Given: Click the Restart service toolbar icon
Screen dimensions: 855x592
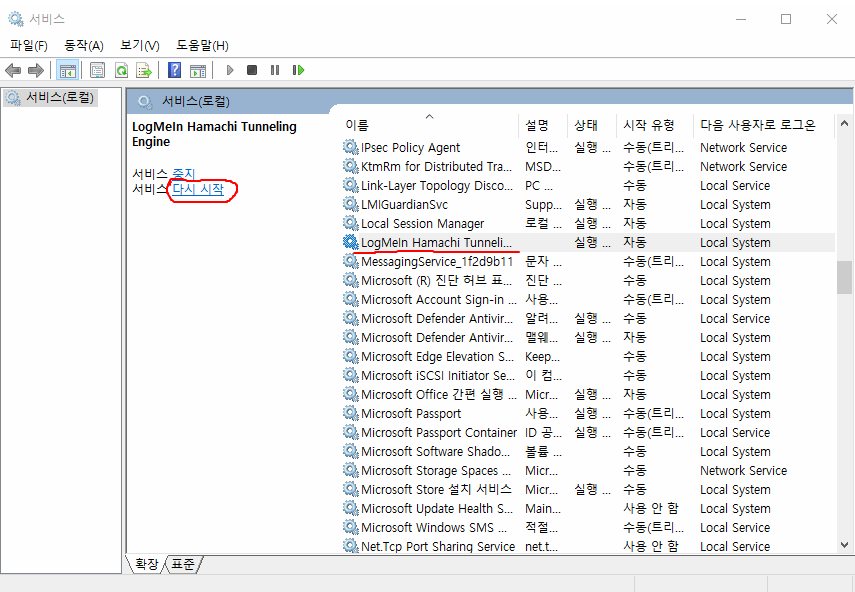Looking at the screenshot, I should (298, 70).
